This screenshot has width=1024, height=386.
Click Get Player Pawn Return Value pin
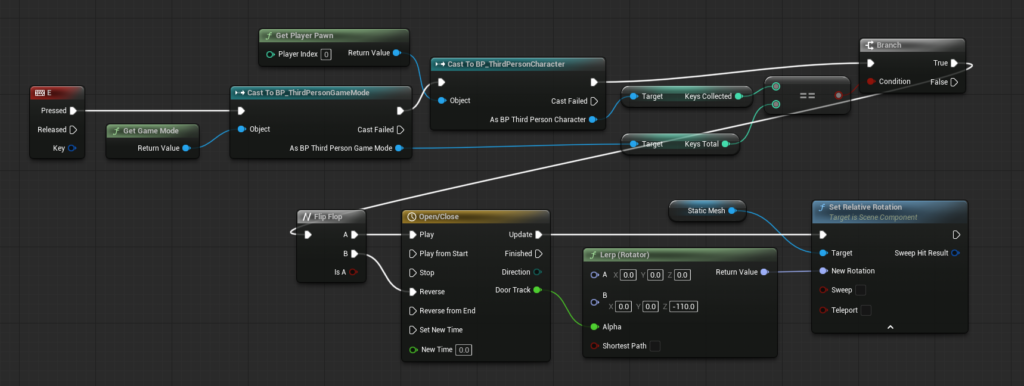click(397, 53)
